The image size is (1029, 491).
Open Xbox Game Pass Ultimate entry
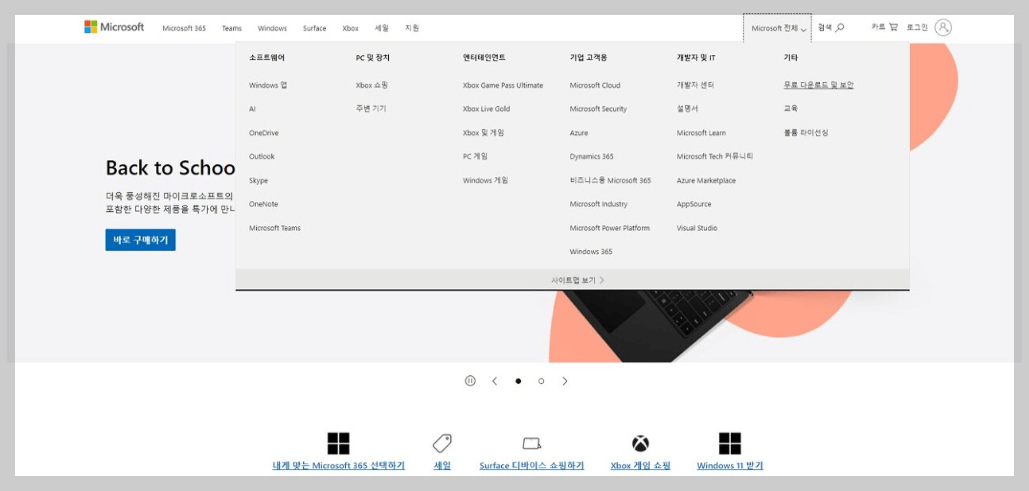tap(503, 85)
